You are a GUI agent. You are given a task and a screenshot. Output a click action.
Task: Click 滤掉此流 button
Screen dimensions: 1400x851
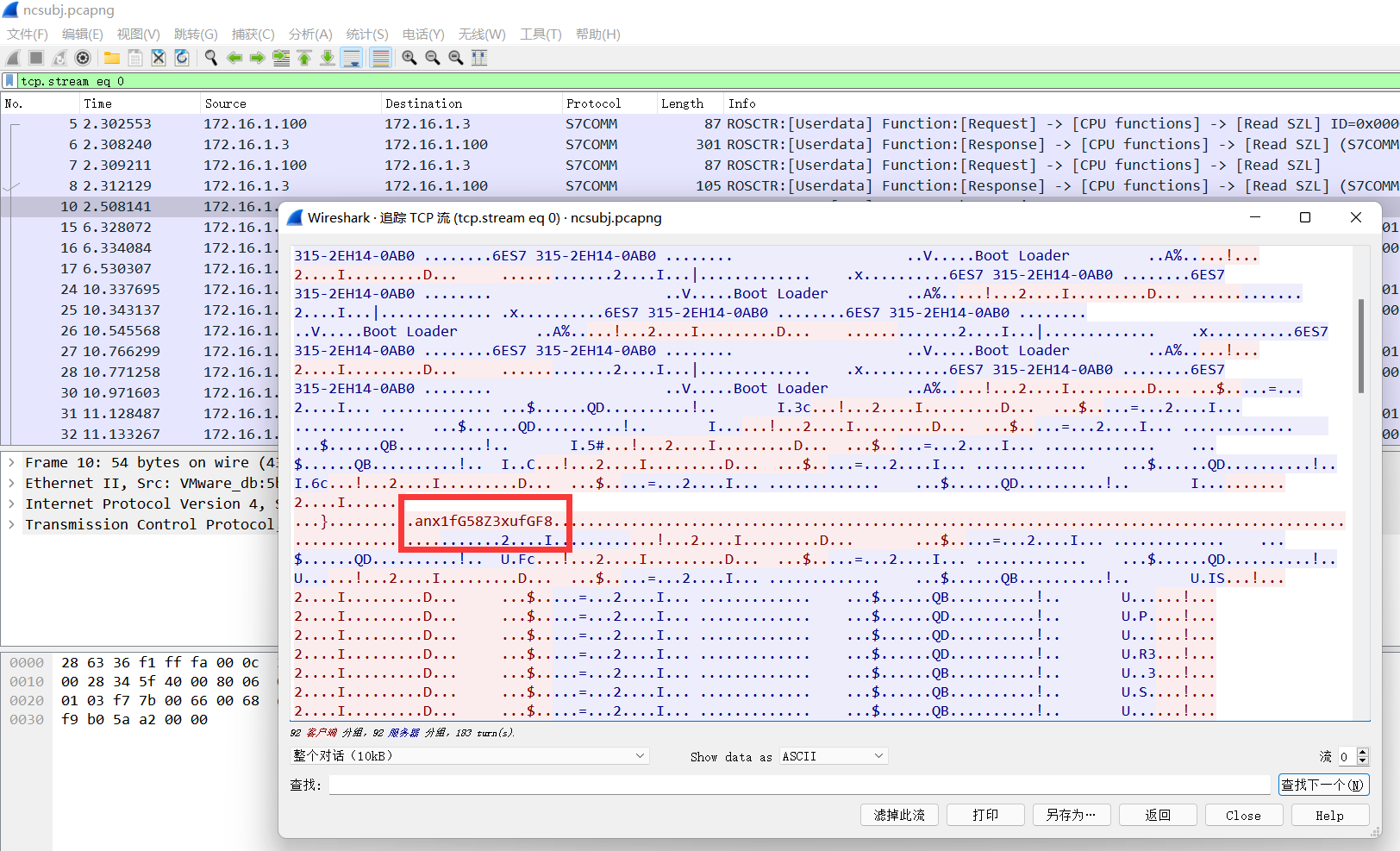coord(899,816)
